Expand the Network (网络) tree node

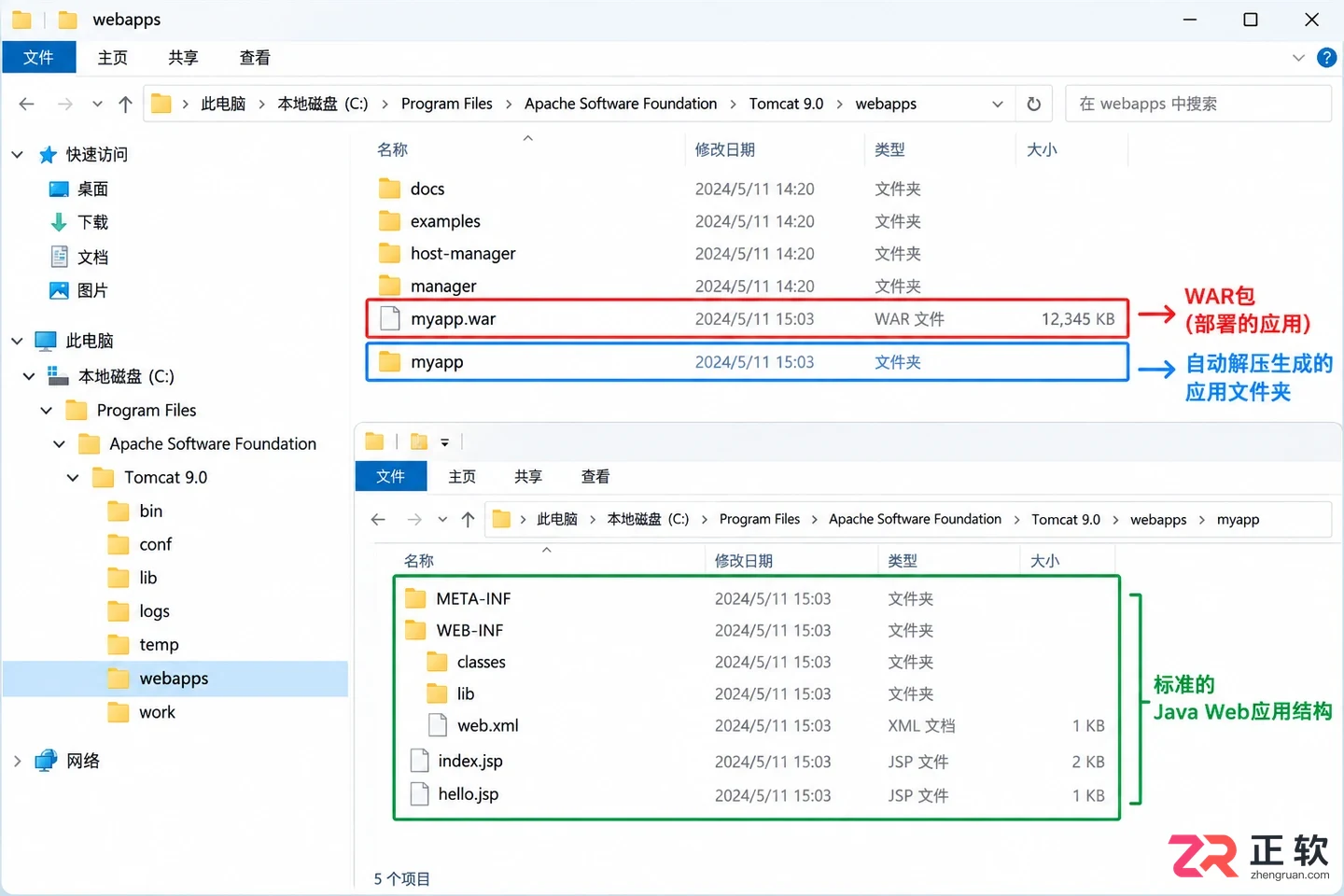(17, 761)
